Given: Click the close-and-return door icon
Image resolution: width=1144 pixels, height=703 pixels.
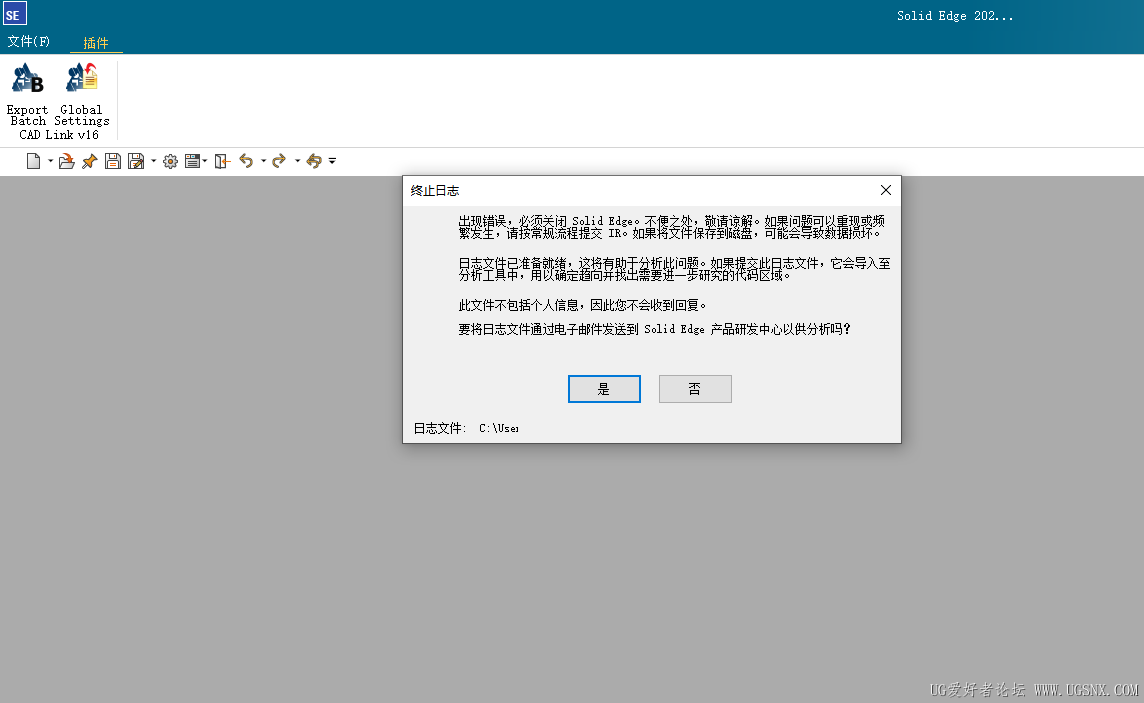Looking at the screenshot, I should (223, 161).
